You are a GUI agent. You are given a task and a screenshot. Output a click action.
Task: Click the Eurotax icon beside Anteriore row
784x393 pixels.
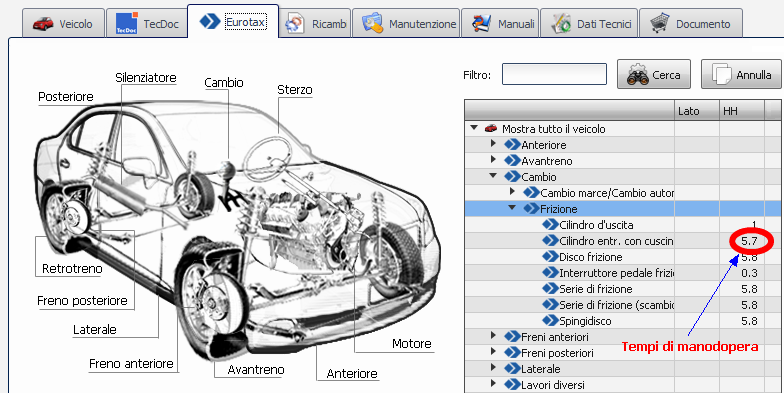click(512, 145)
